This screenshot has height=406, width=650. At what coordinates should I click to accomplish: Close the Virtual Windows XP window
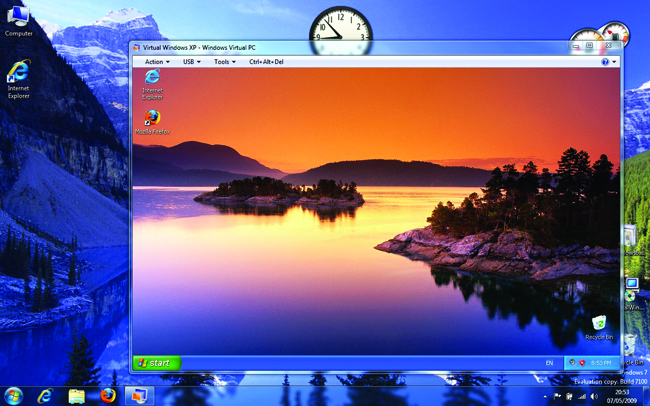[x=609, y=46]
